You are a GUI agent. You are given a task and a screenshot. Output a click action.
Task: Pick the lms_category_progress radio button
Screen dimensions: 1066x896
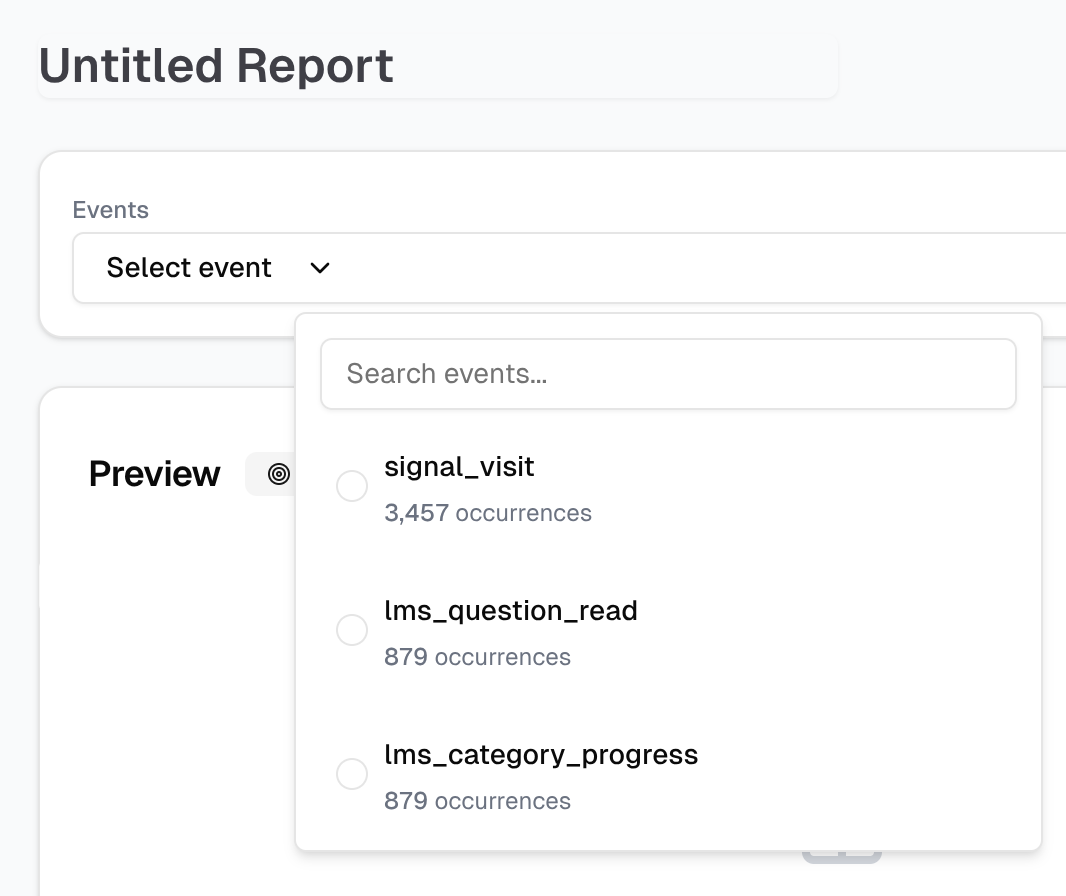352,774
